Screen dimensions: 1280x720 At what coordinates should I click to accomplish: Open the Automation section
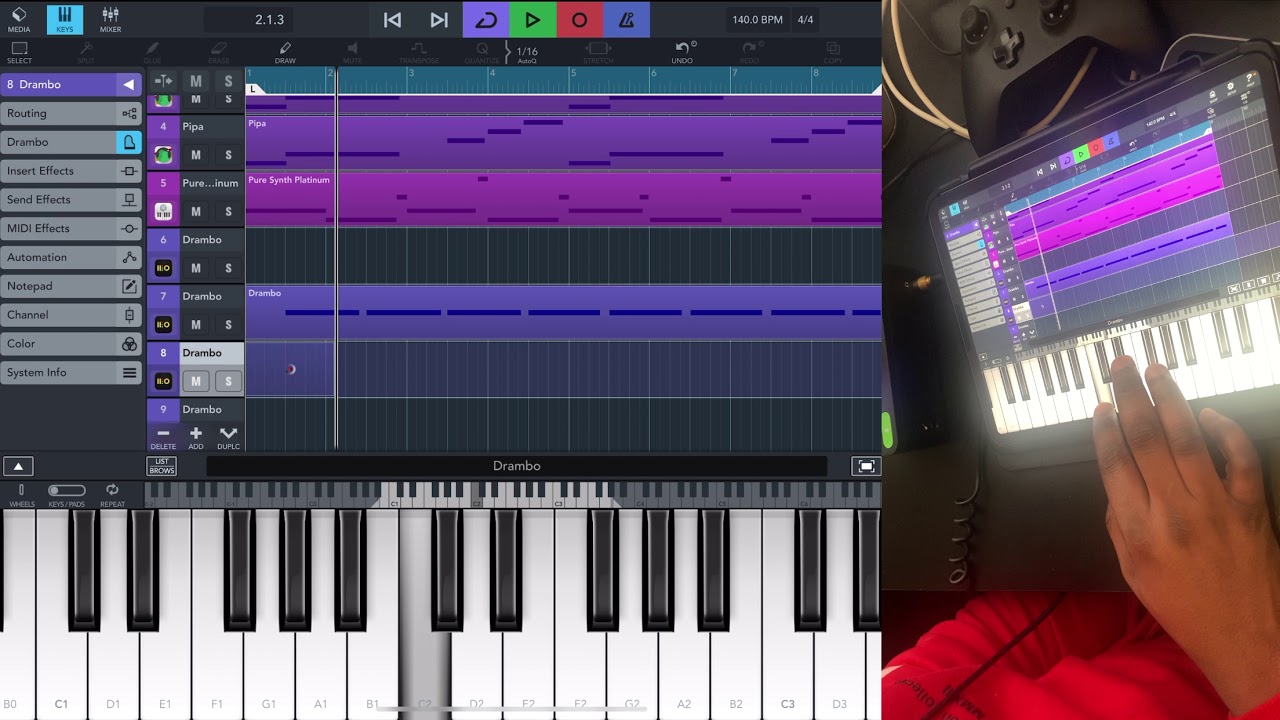pos(71,257)
